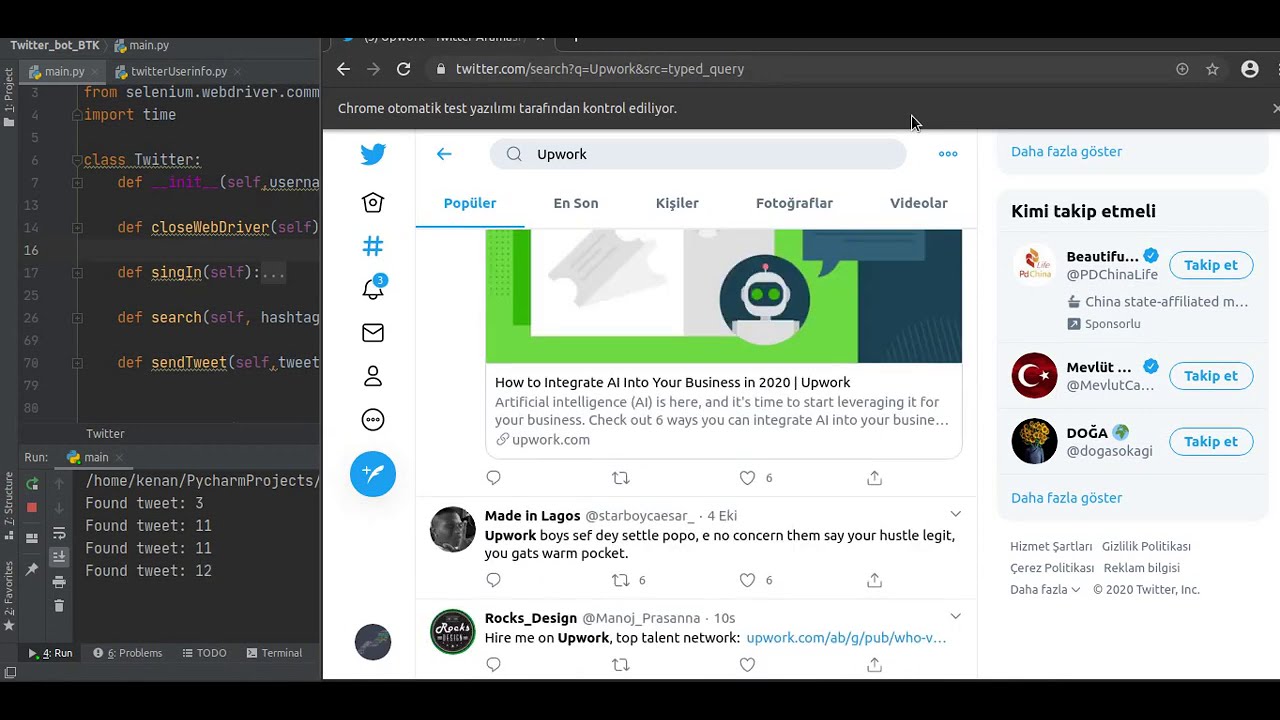1280x720 pixels.
Task: Switch to Popüler tab
Action: coord(470,203)
